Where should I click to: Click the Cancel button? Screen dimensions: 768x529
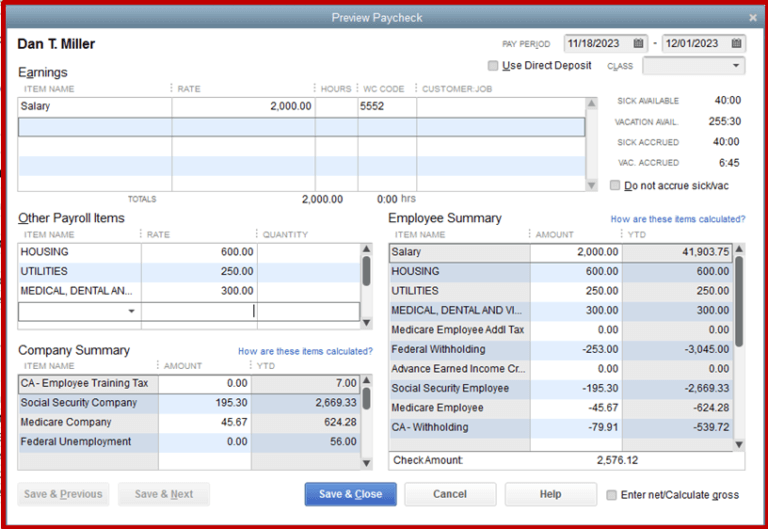tap(450, 494)
